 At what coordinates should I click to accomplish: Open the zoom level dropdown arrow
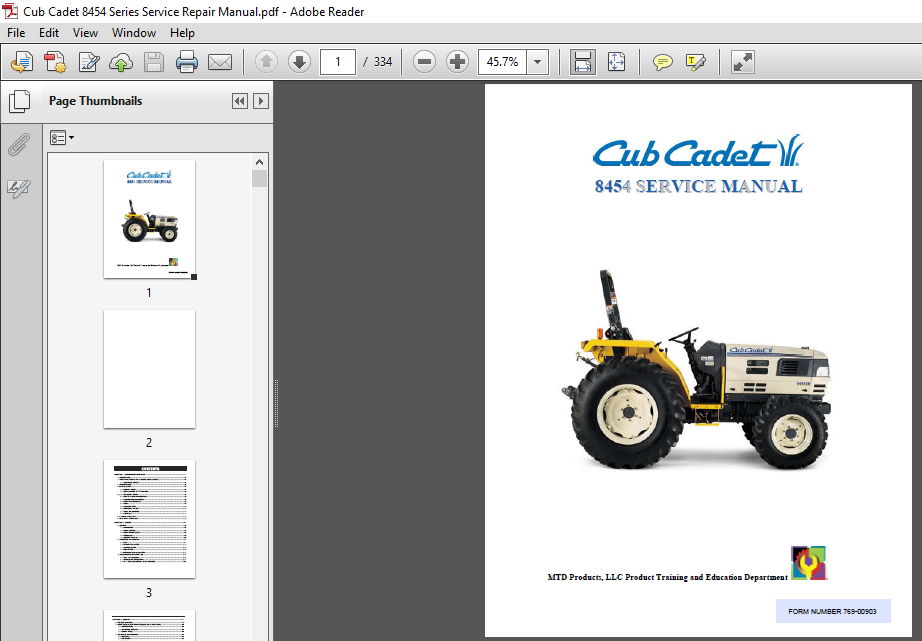coord(537,62)
